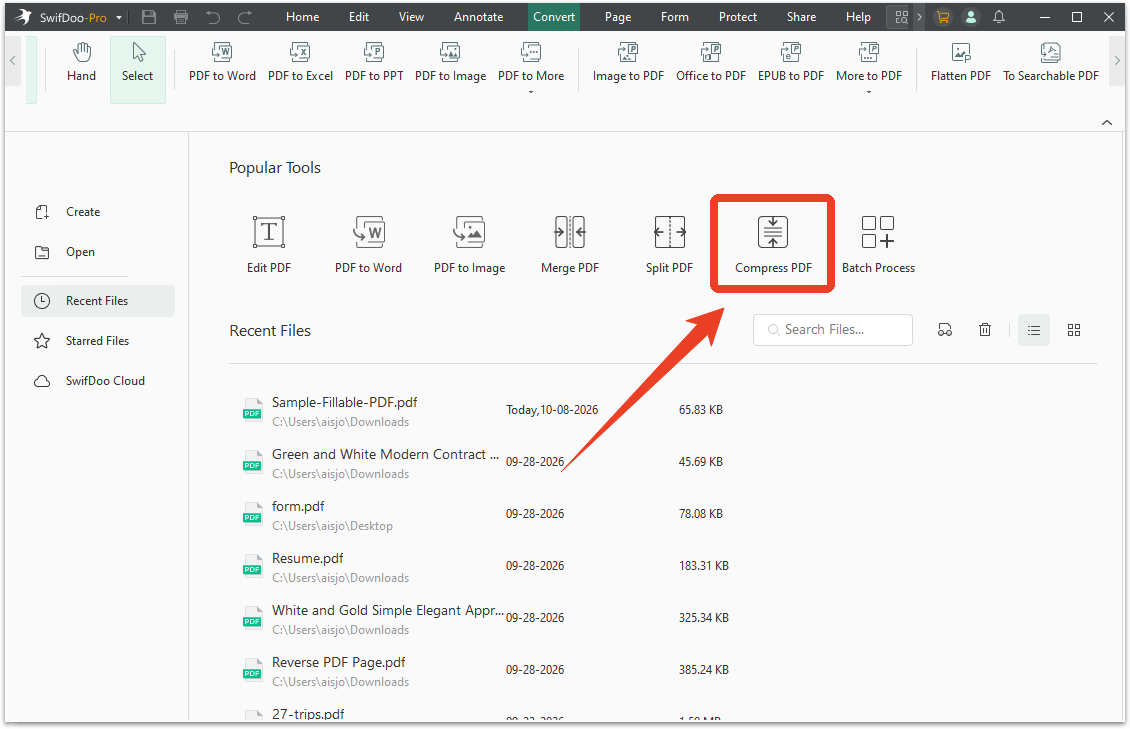The width and height of the screenshot is (1130, 729).
Task: Click the Flatten PDF tool
Action: 961,63
